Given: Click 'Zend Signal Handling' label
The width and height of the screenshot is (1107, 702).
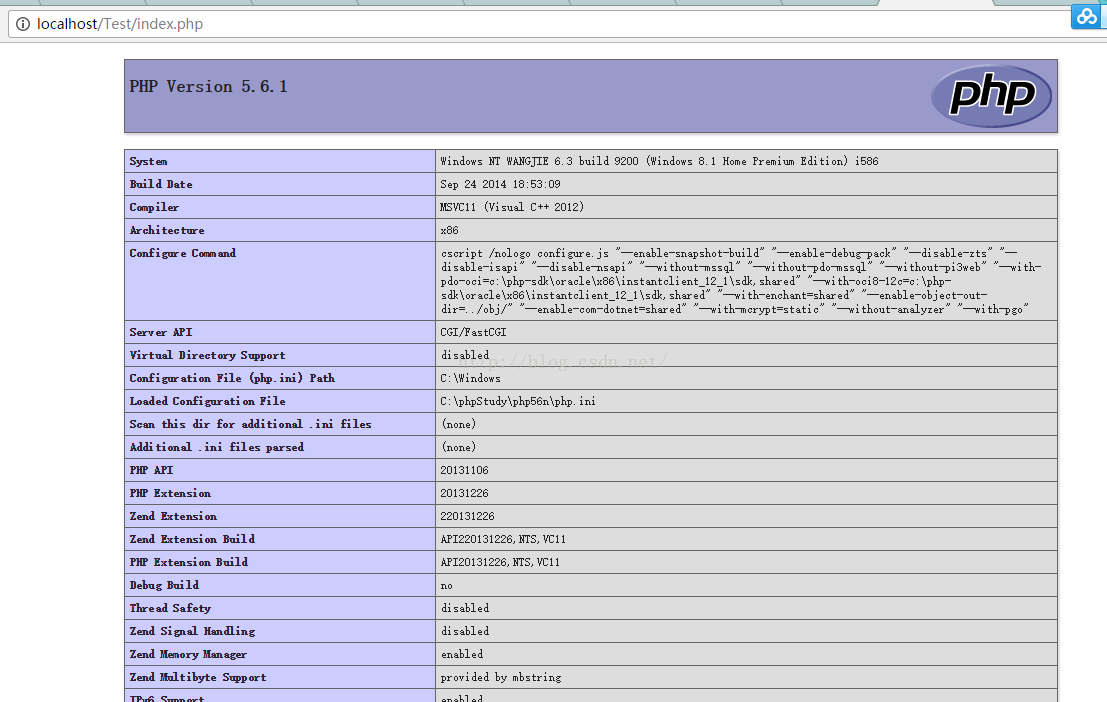Looking at the screenshot, I should tap(192, 631).
